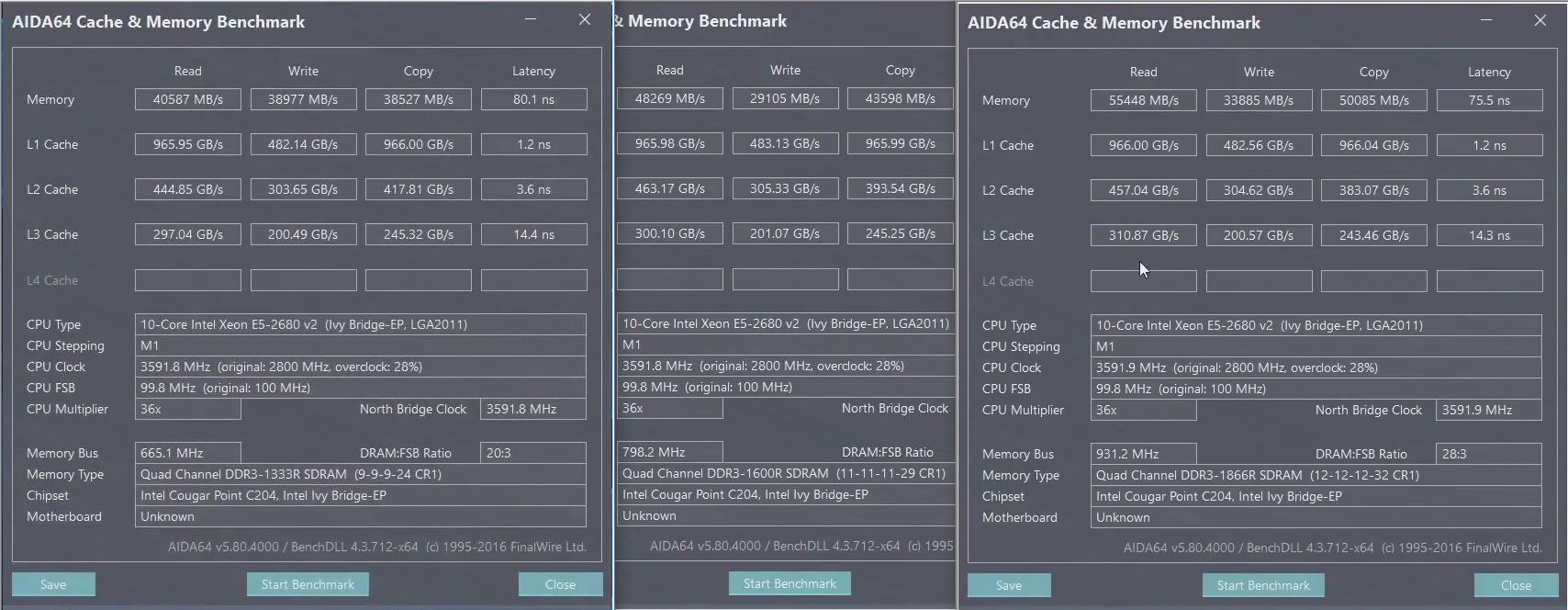
Task: Select memory write value 38977 MB/s
Action: point(303,99)
